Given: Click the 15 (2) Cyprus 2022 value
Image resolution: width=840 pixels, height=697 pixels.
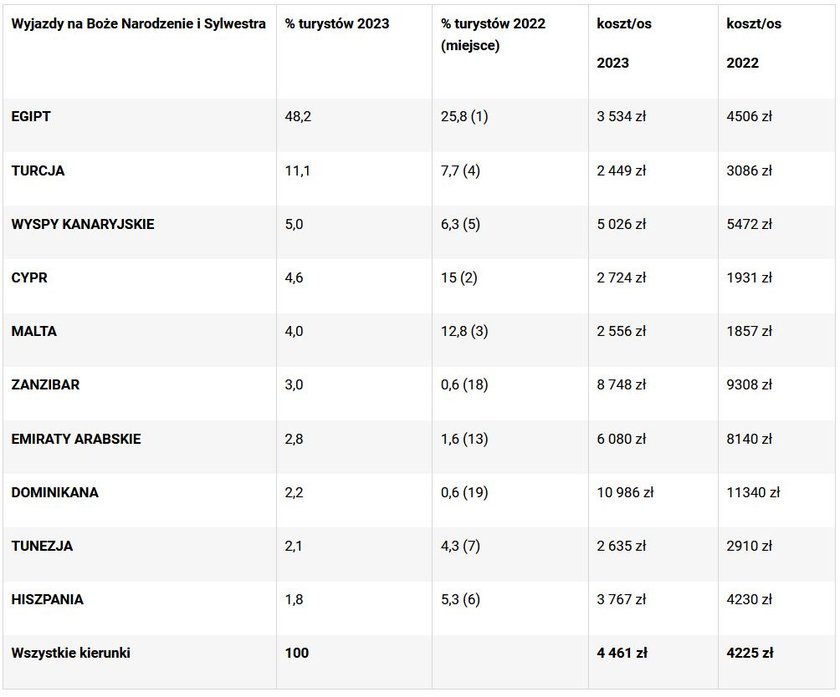Looking at the screenshot, I should 459,278.
